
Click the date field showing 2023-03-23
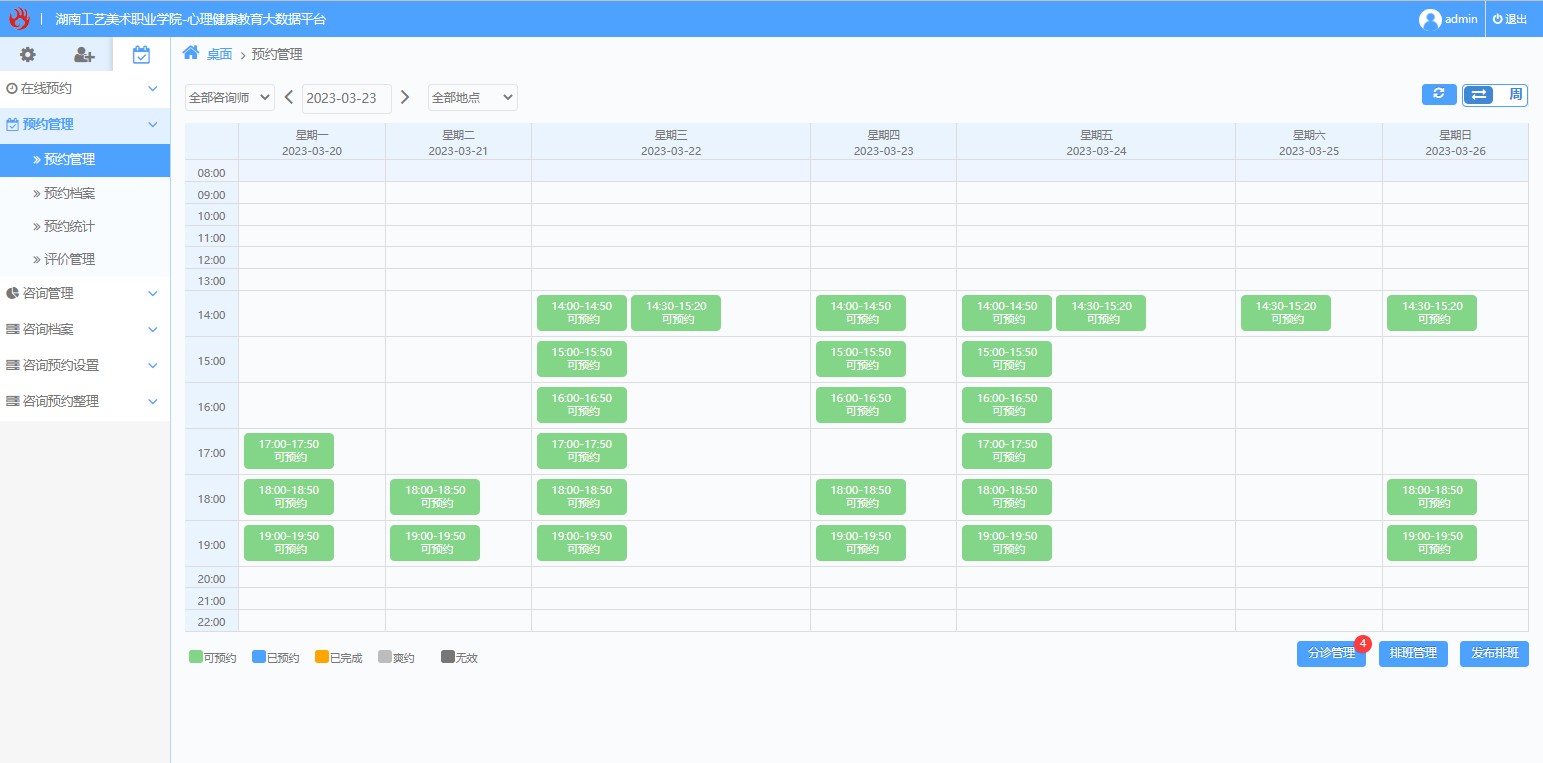click(x=346, y=98)
